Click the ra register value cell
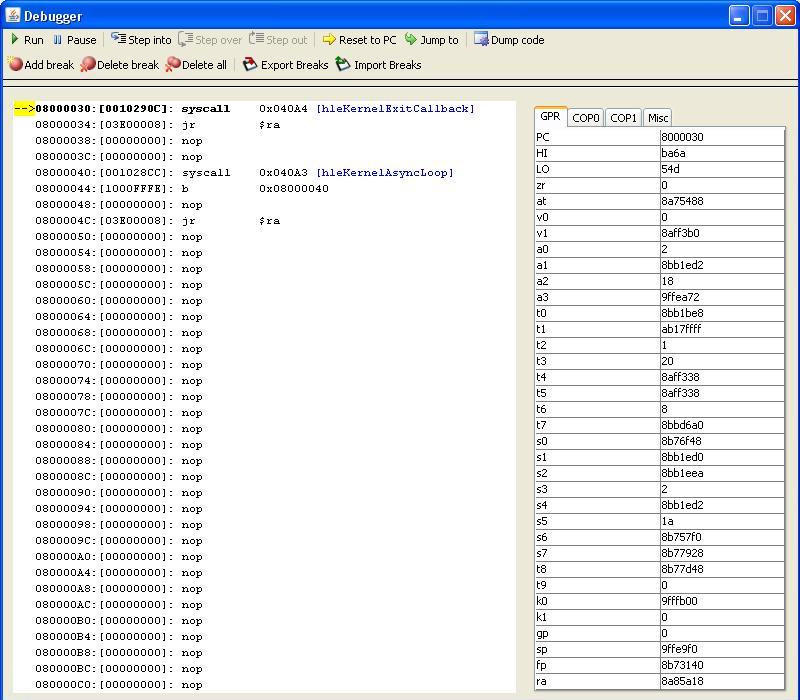 pyautogui.click(x=721, y=681)
